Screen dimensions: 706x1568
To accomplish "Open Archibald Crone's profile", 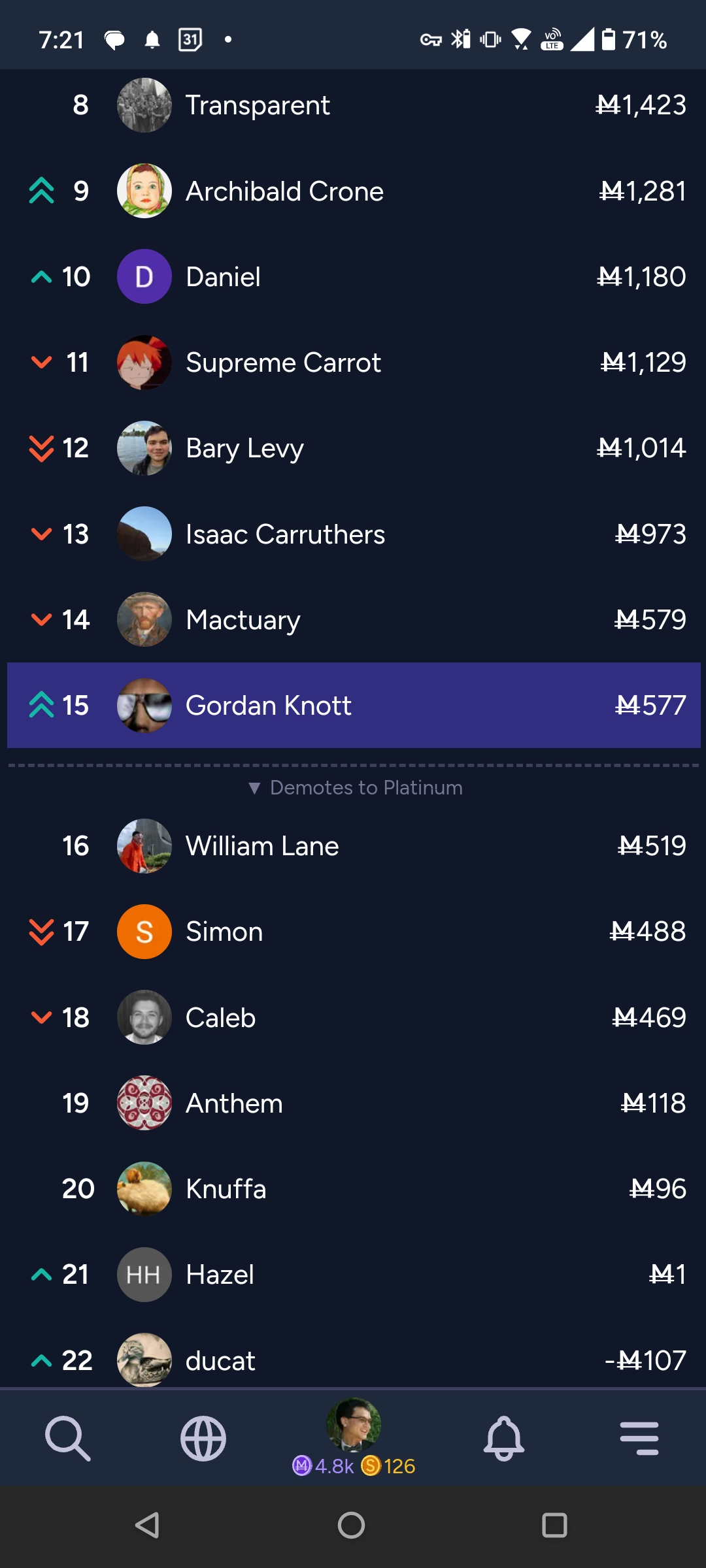I will click(353, 191).
